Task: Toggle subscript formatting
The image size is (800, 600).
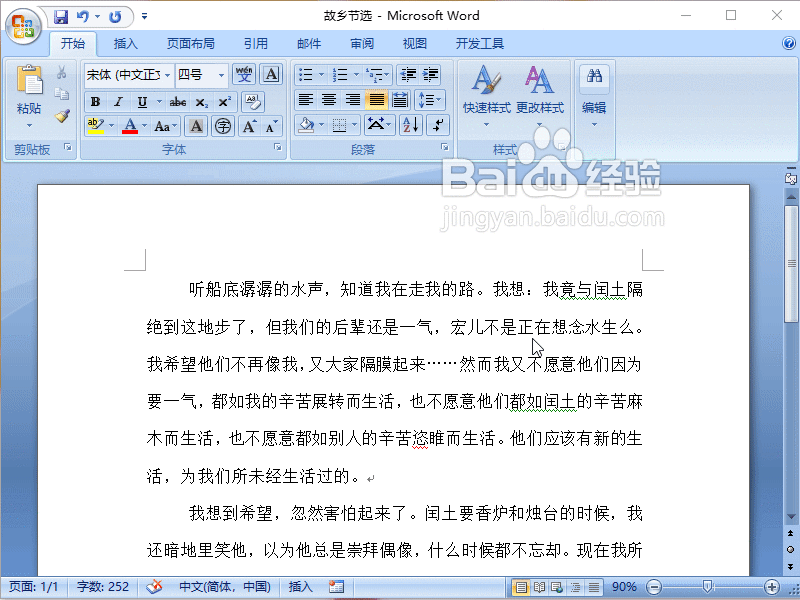Action: [x=202, y=102]
